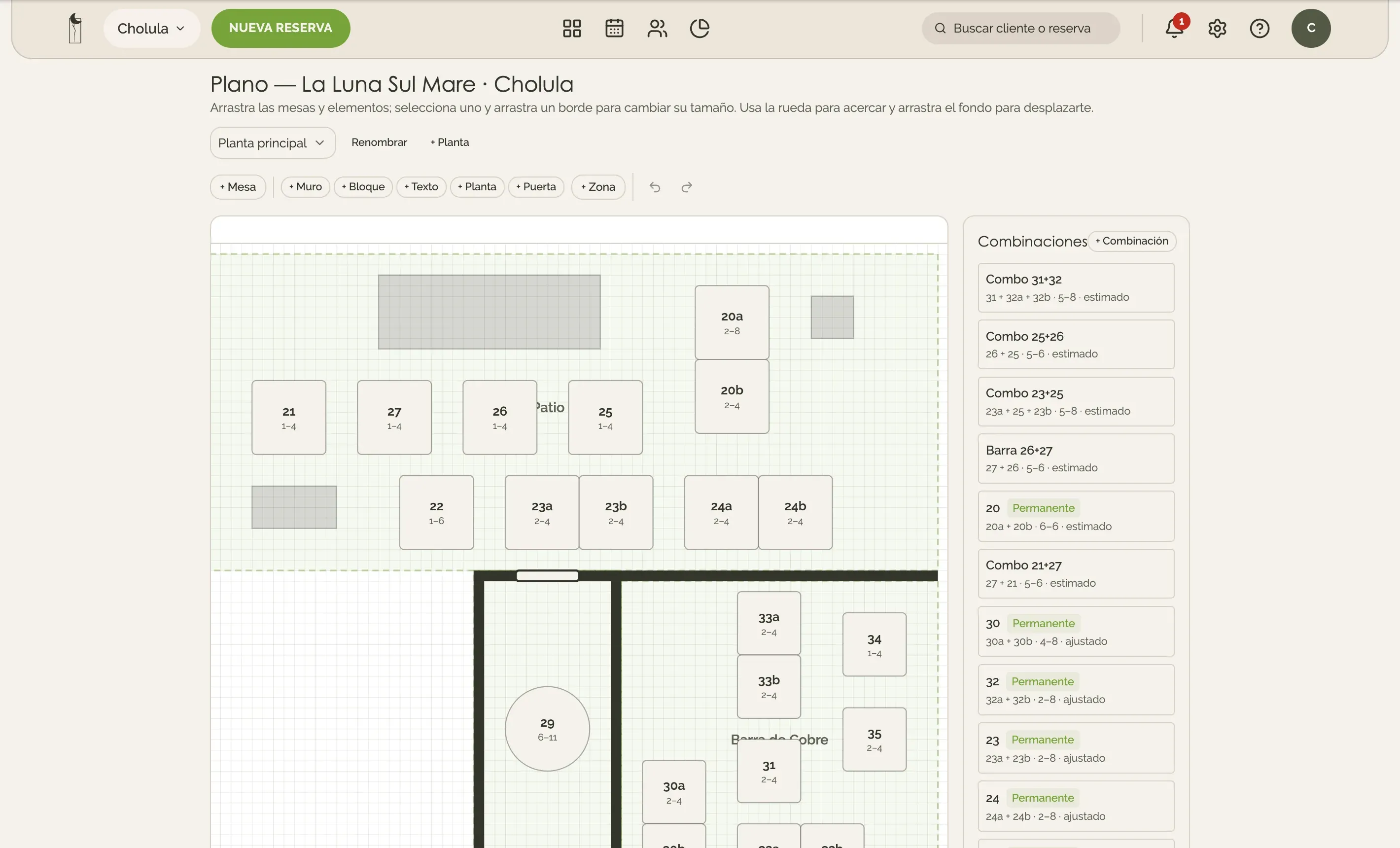1400x848 pixels.
Task: Click the search field Buscar cliente o reserva
Action: (1020, 29)
